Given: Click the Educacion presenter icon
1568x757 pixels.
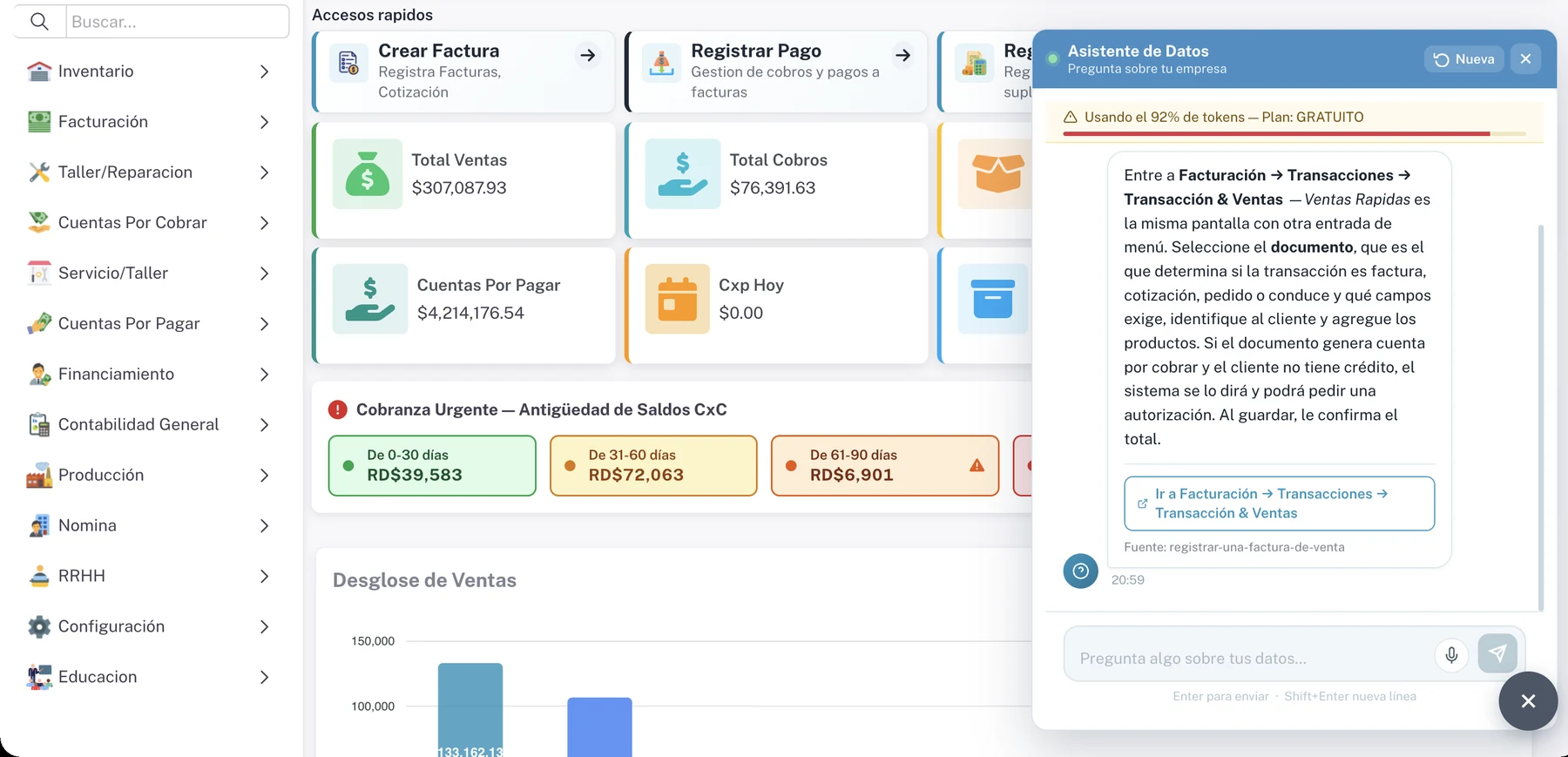Looking at the screenshot, I should 39,678.
